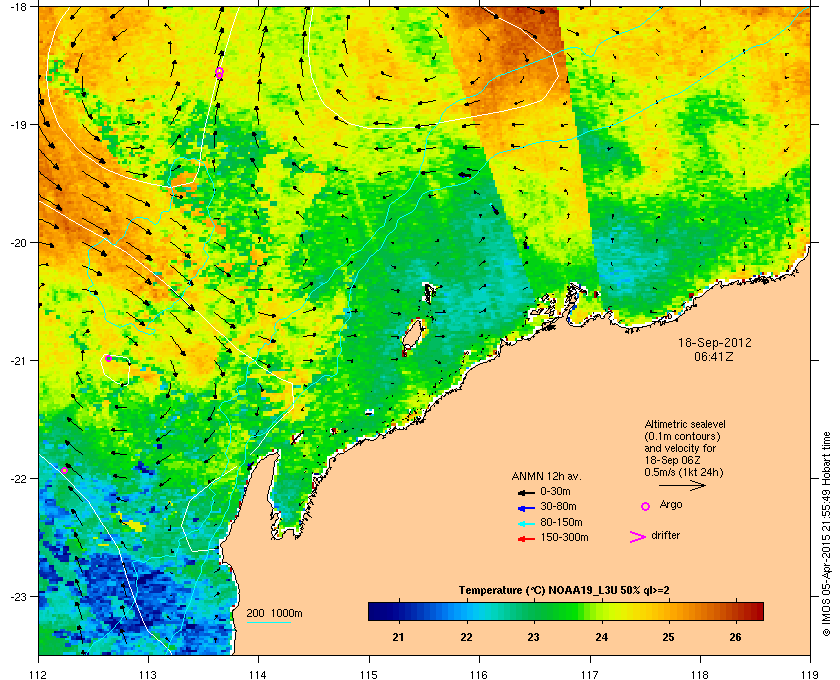This screenshot has height=680, width=840.
Task: Click the large oval island outline offshore
Action: (412, 335)
